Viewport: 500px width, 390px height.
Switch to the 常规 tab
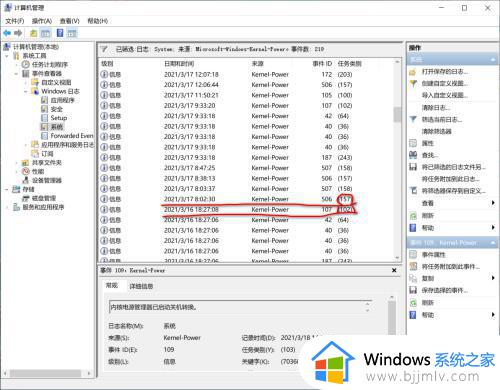click(112, 286)
